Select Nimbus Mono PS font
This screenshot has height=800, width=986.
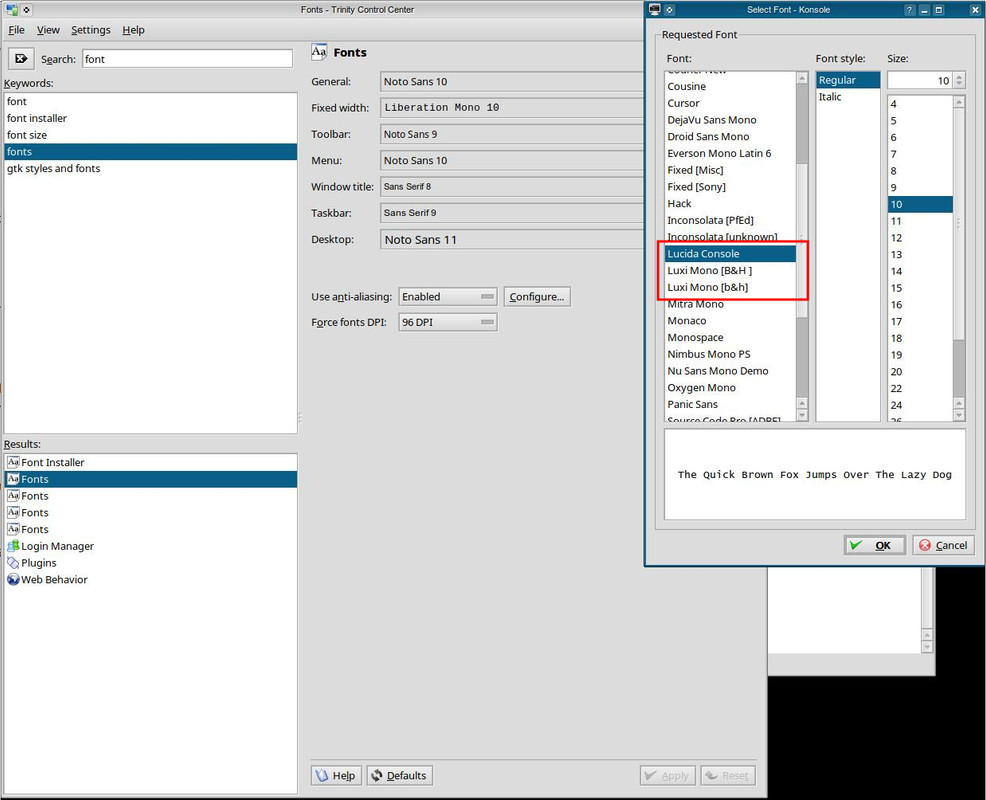(x=730, y=354)
